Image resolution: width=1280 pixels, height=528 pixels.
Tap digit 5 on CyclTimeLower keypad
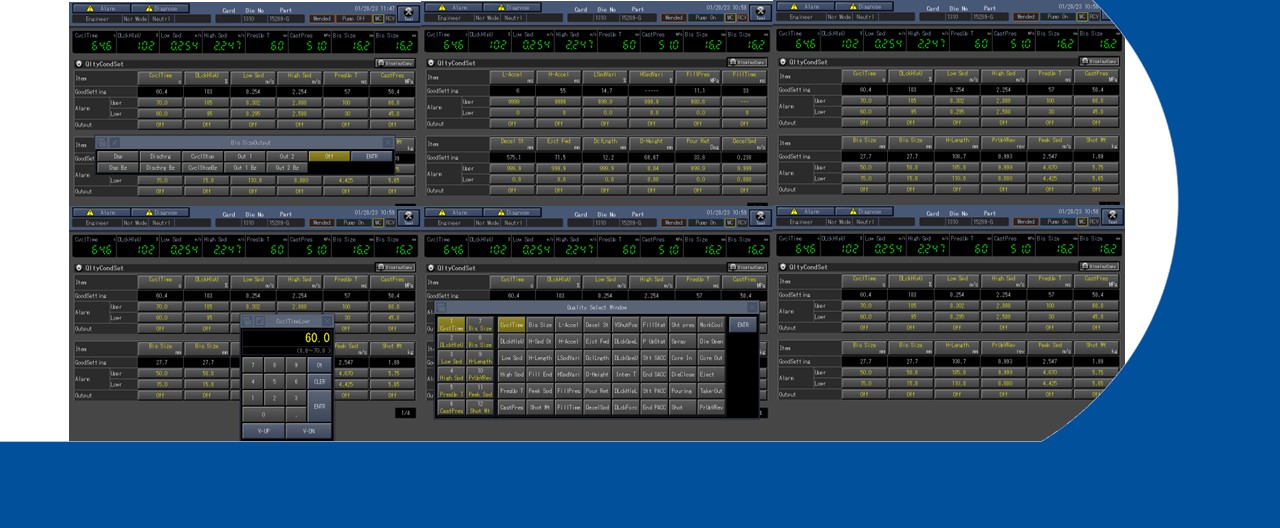tap(274, 382)
